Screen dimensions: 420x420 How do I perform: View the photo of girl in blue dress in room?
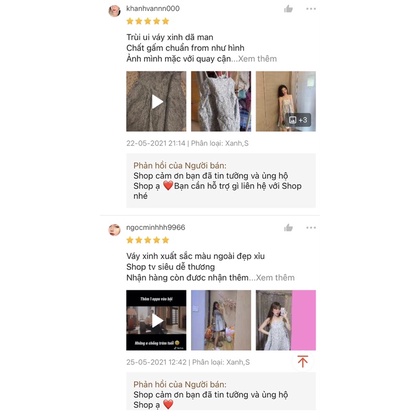[221, 320]
